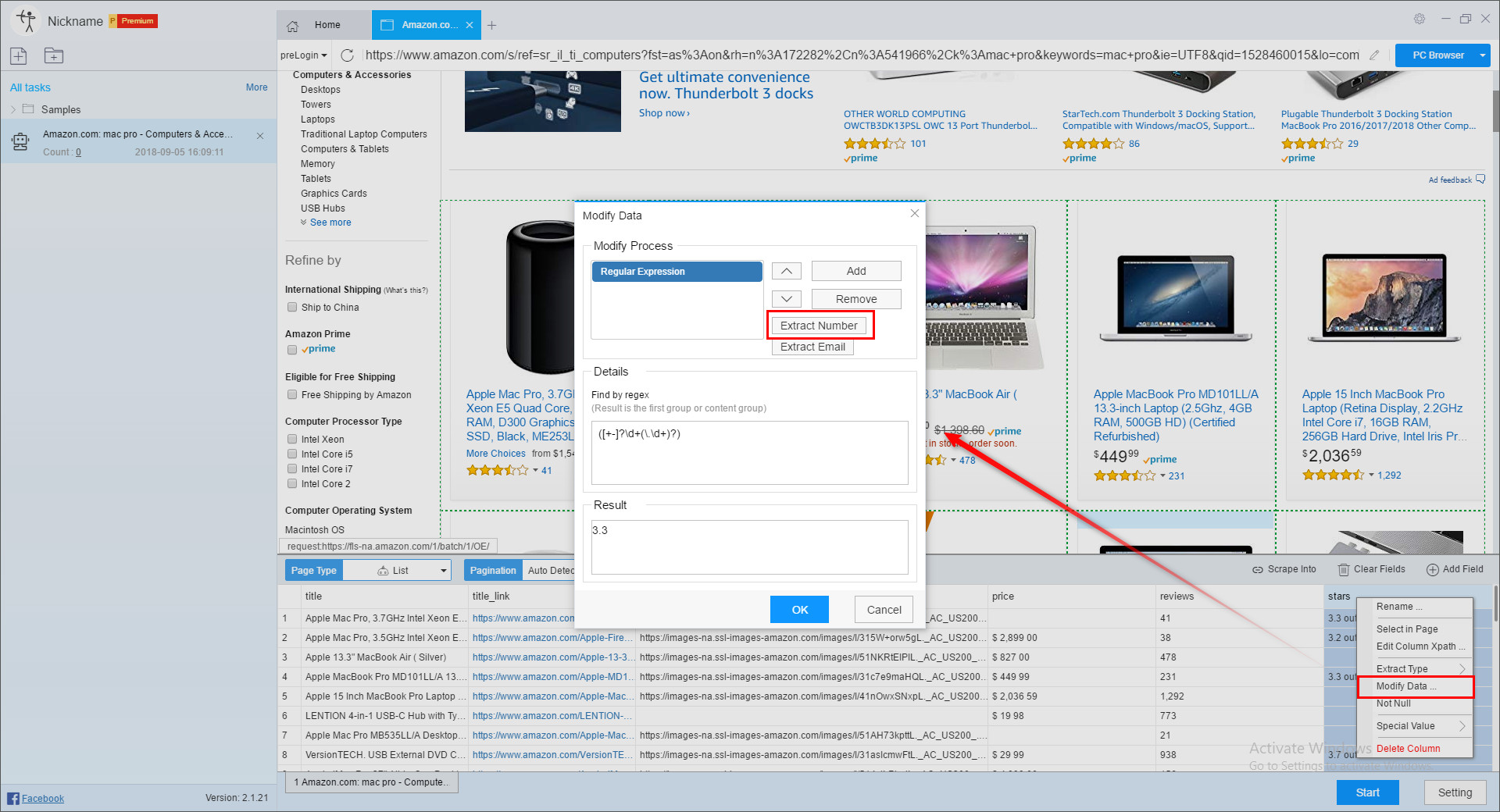1500x812 pixels.
Task: Select Select in Page menu item
Action: pos(1416,629)
